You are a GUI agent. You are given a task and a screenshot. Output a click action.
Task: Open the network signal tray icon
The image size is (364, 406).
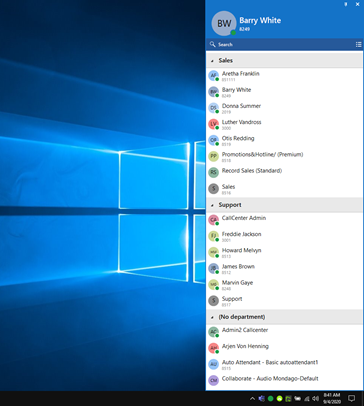(307, 398)
